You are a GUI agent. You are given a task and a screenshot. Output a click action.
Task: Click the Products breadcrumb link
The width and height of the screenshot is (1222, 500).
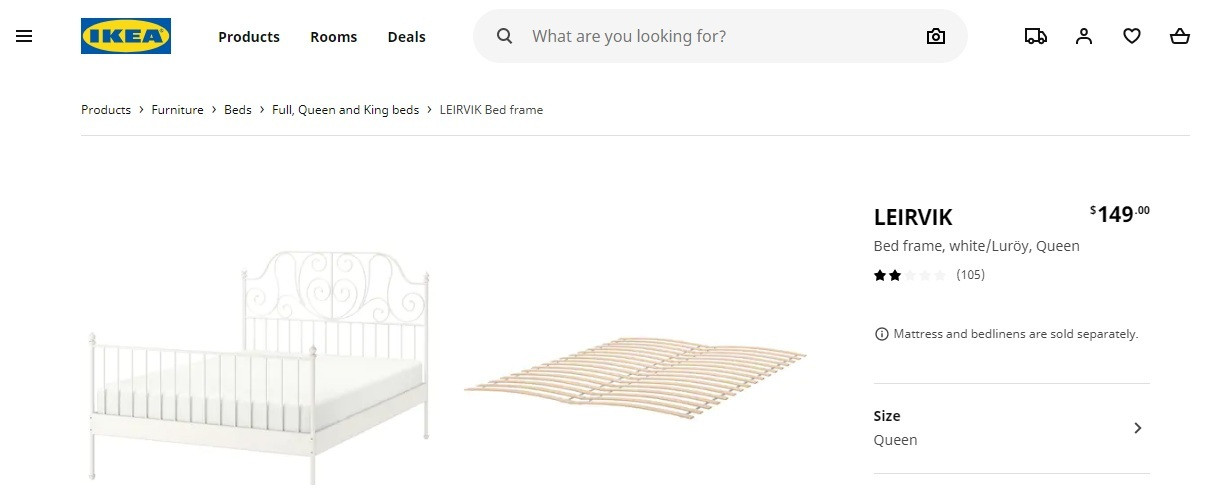pos(106,110)
